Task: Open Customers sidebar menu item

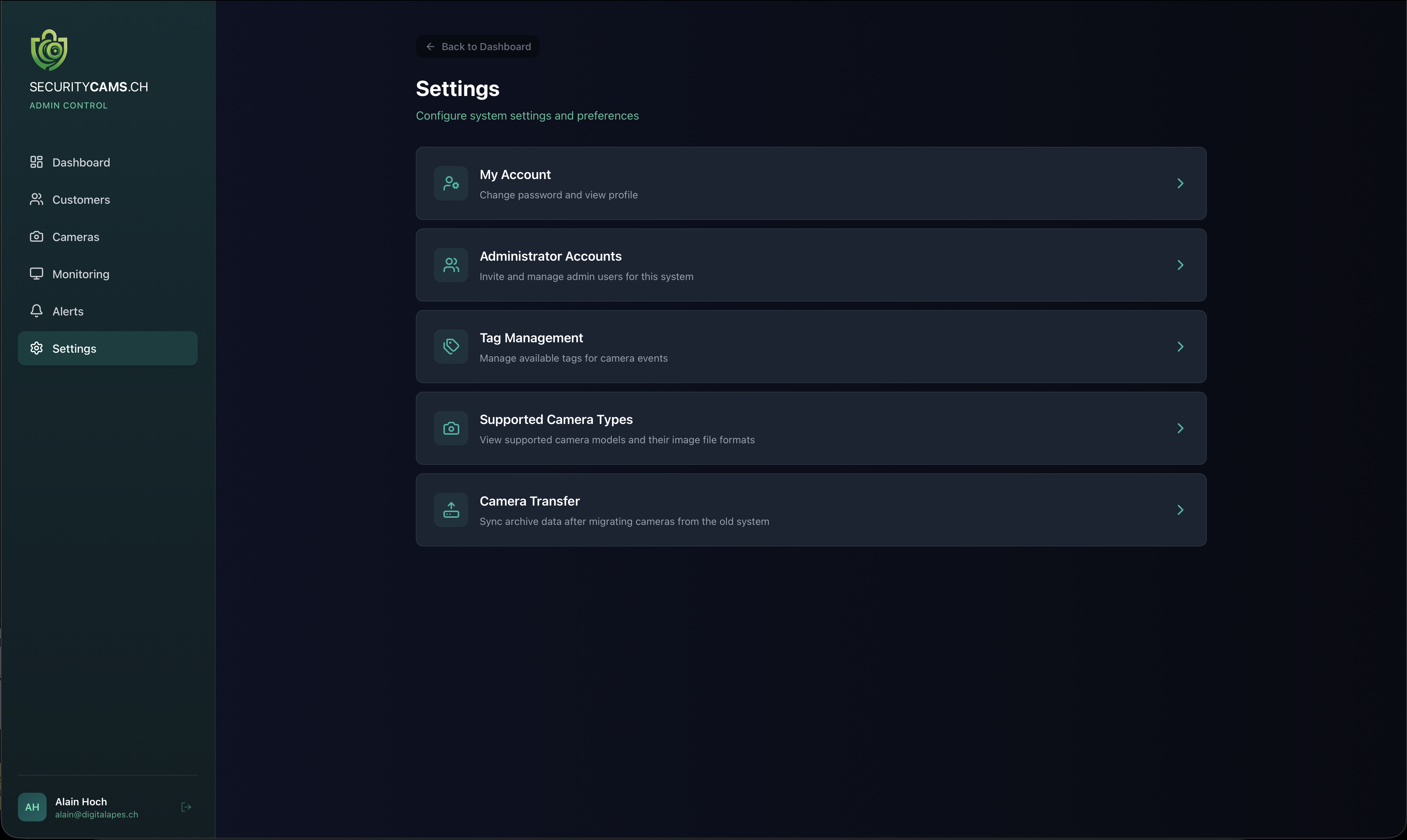Action: [81, 200]
